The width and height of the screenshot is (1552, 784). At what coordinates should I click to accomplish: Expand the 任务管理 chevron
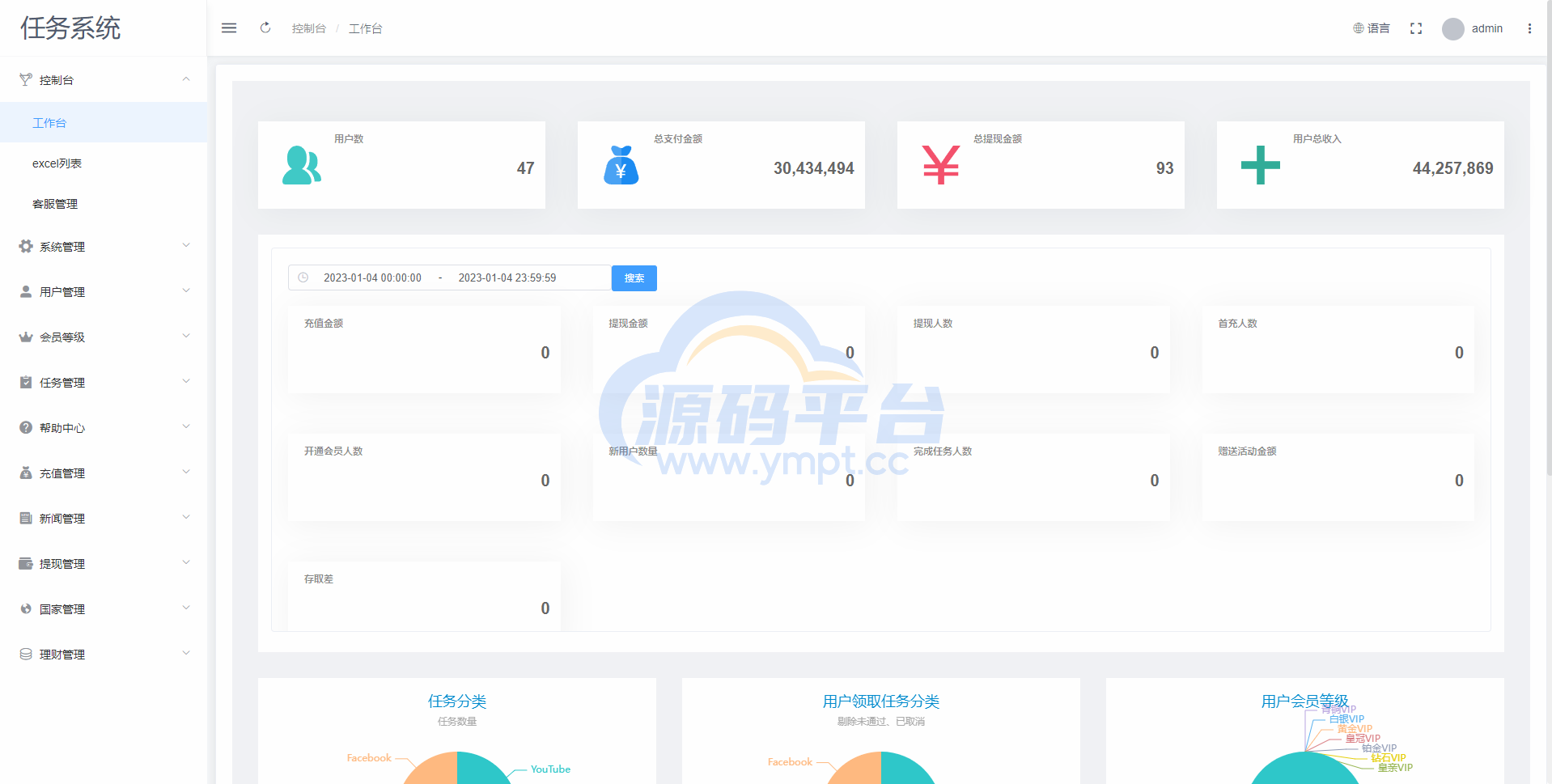click(x=186, y=381)
